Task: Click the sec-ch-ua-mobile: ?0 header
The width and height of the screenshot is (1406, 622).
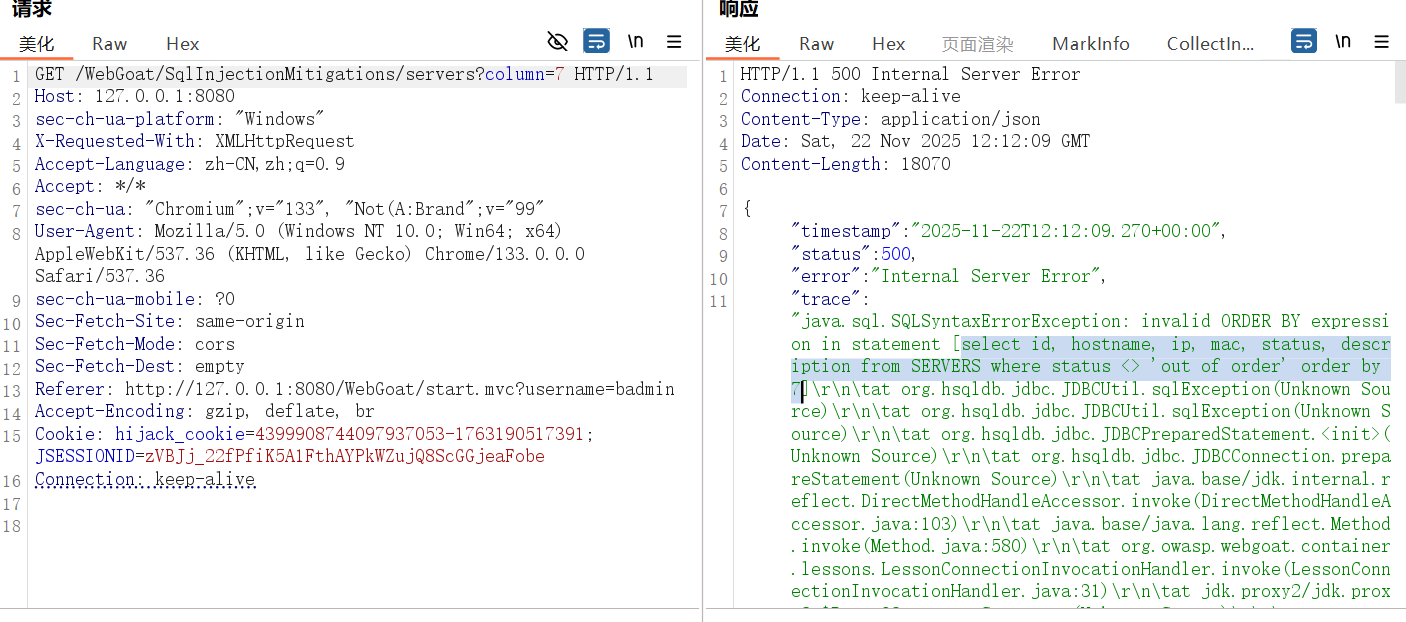Action: (135, 299)
